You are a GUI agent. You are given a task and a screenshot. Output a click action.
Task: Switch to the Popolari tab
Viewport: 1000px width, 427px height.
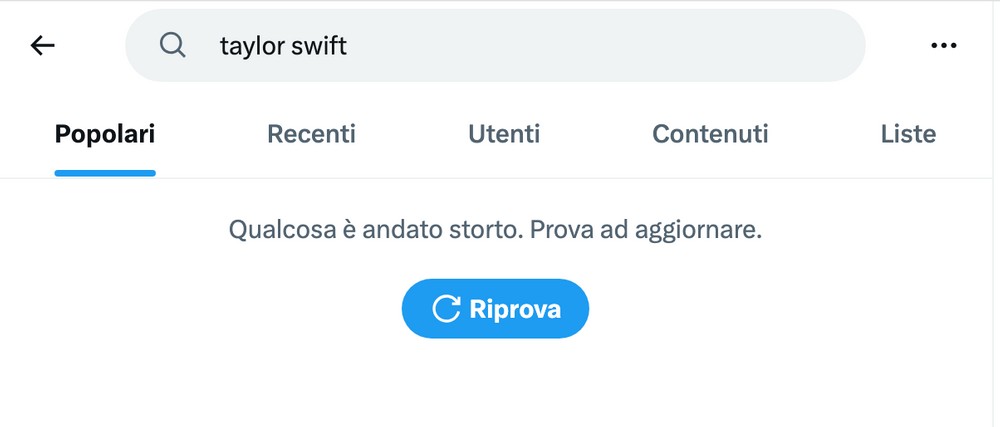click(105, 134)
